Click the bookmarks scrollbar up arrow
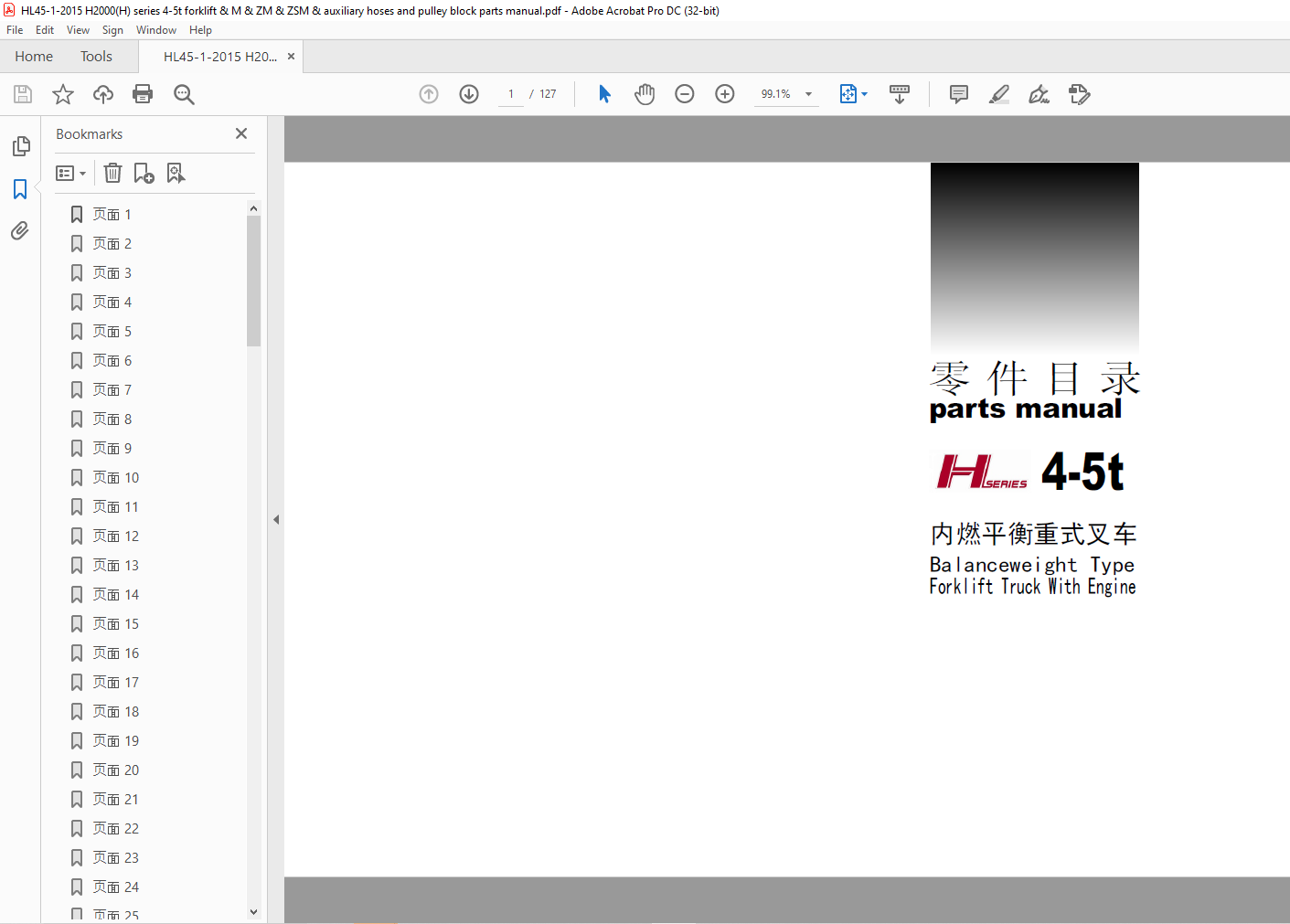The height and width of the screenshot is (924, 1290). point(253,208)
